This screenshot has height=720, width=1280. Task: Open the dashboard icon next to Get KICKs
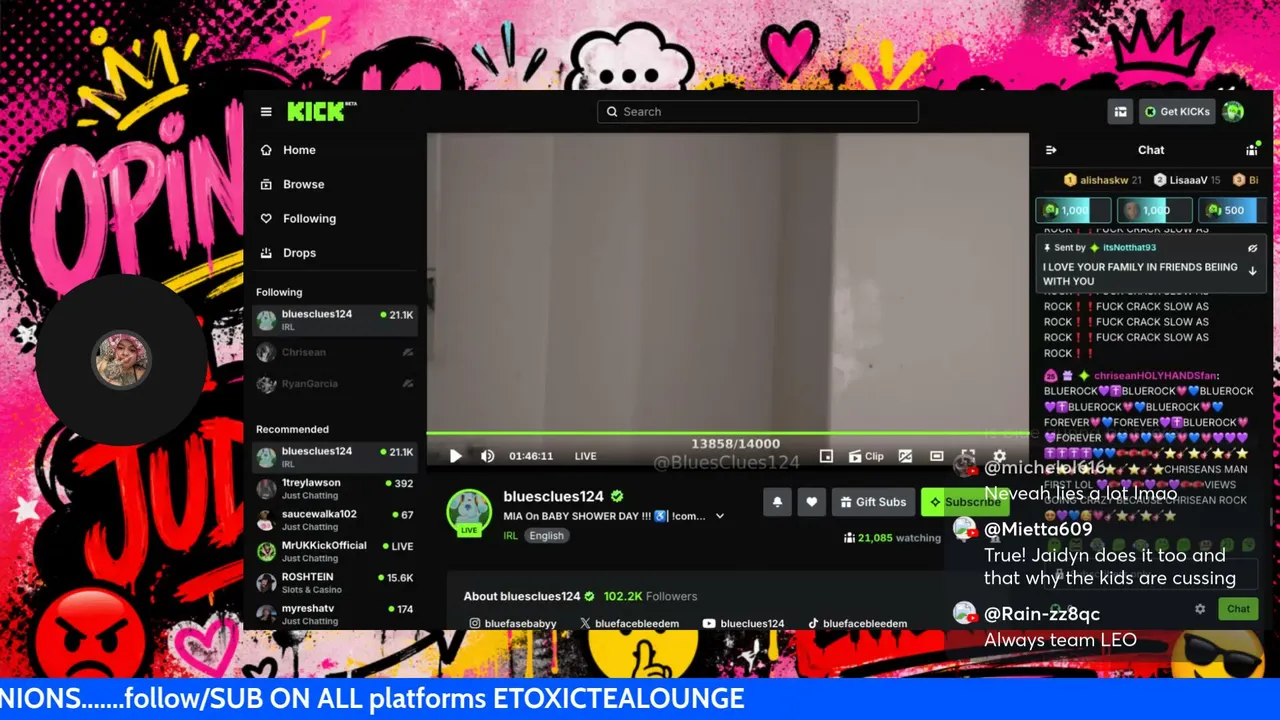tap(1120, 112)
